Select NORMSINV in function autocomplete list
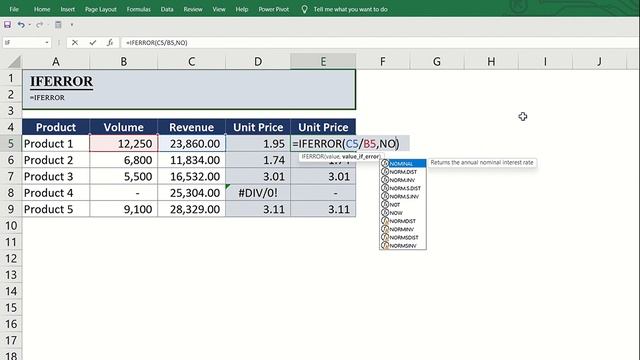Viewport: 640px width, 360px height. tap(403, 245)
